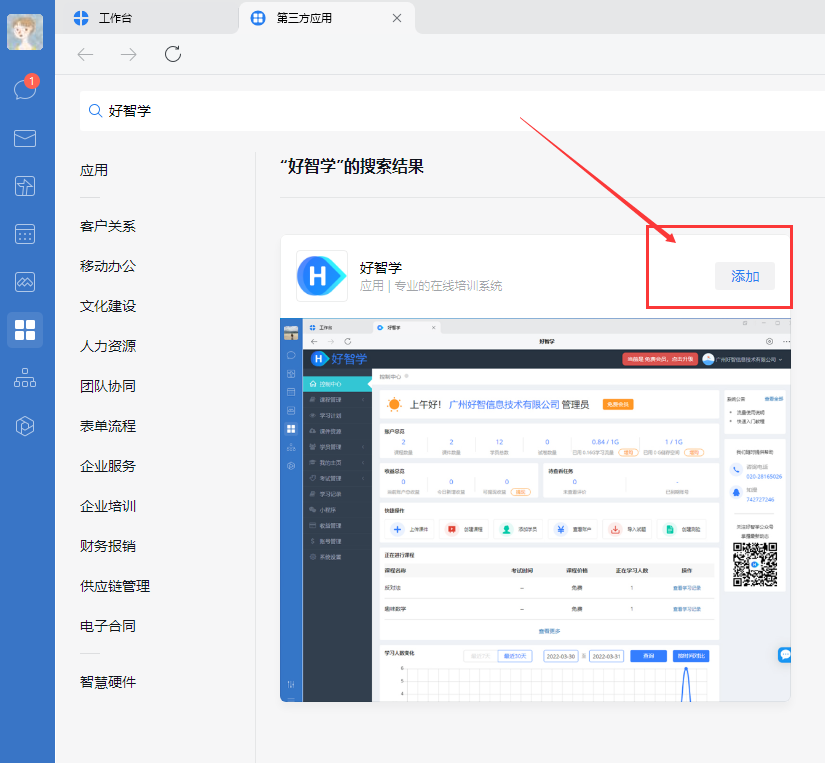Select the 团队协同 category
This screenshot has height=763, width=825.
tap(108, 386)
